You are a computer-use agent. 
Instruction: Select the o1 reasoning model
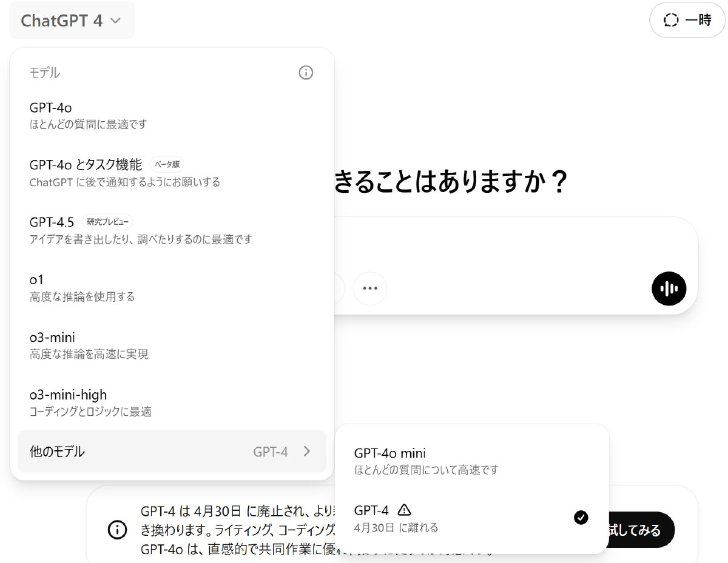(x=172, y=288)
